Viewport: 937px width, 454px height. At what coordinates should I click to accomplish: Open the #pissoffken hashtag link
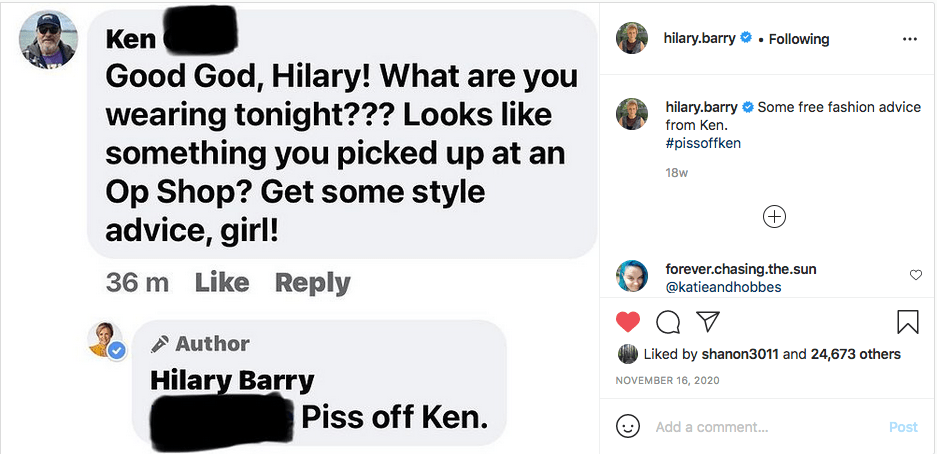click(x=703, y=143)
